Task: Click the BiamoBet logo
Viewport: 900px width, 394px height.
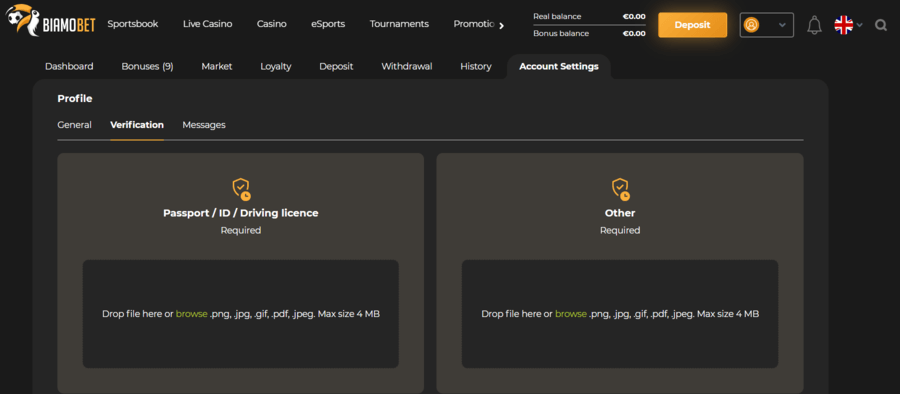Action: (51, 21)
